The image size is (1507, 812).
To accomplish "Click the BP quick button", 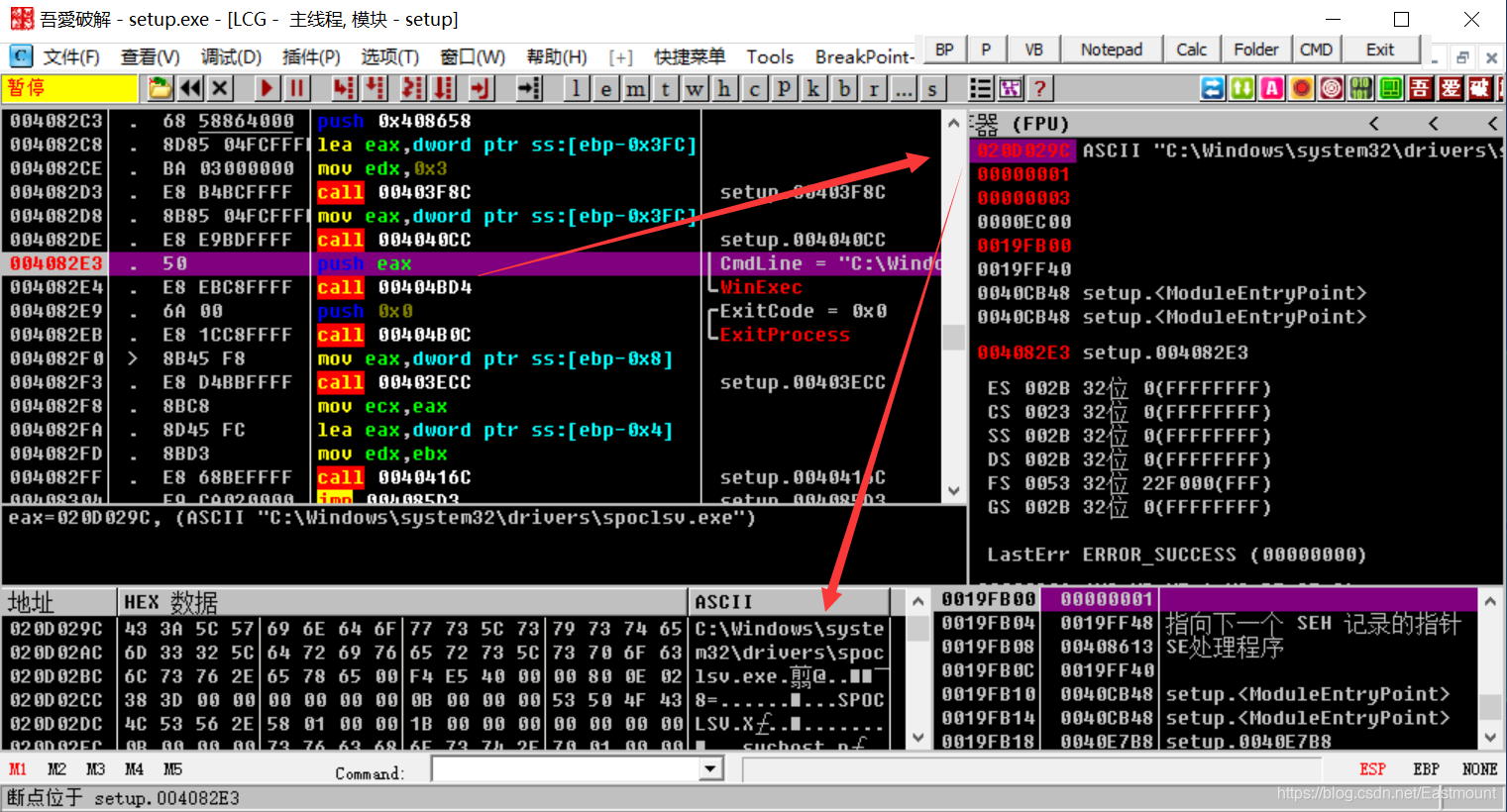I will (x=944, y=50).
